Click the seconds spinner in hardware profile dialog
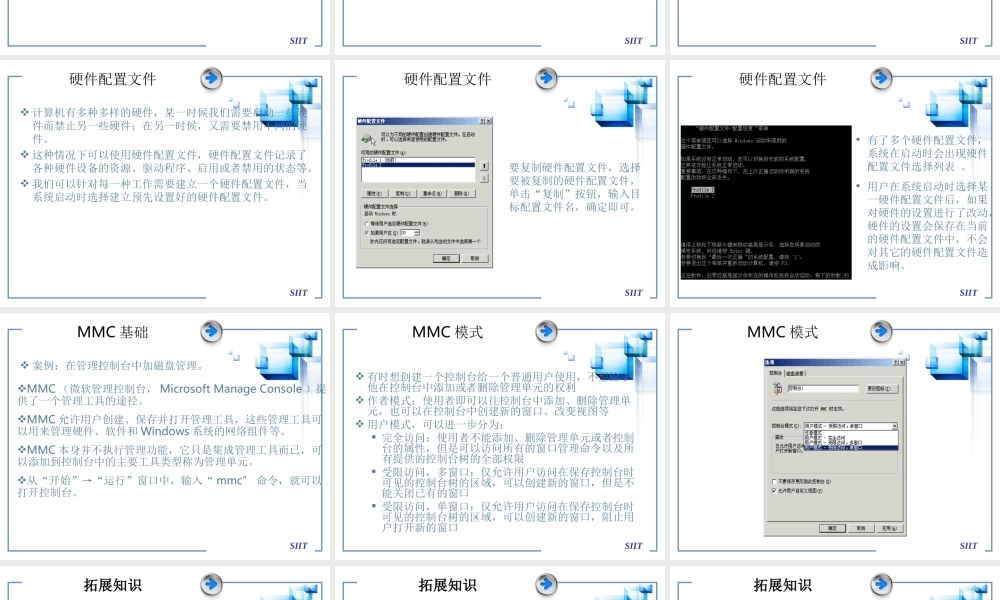 pos(417,233)
